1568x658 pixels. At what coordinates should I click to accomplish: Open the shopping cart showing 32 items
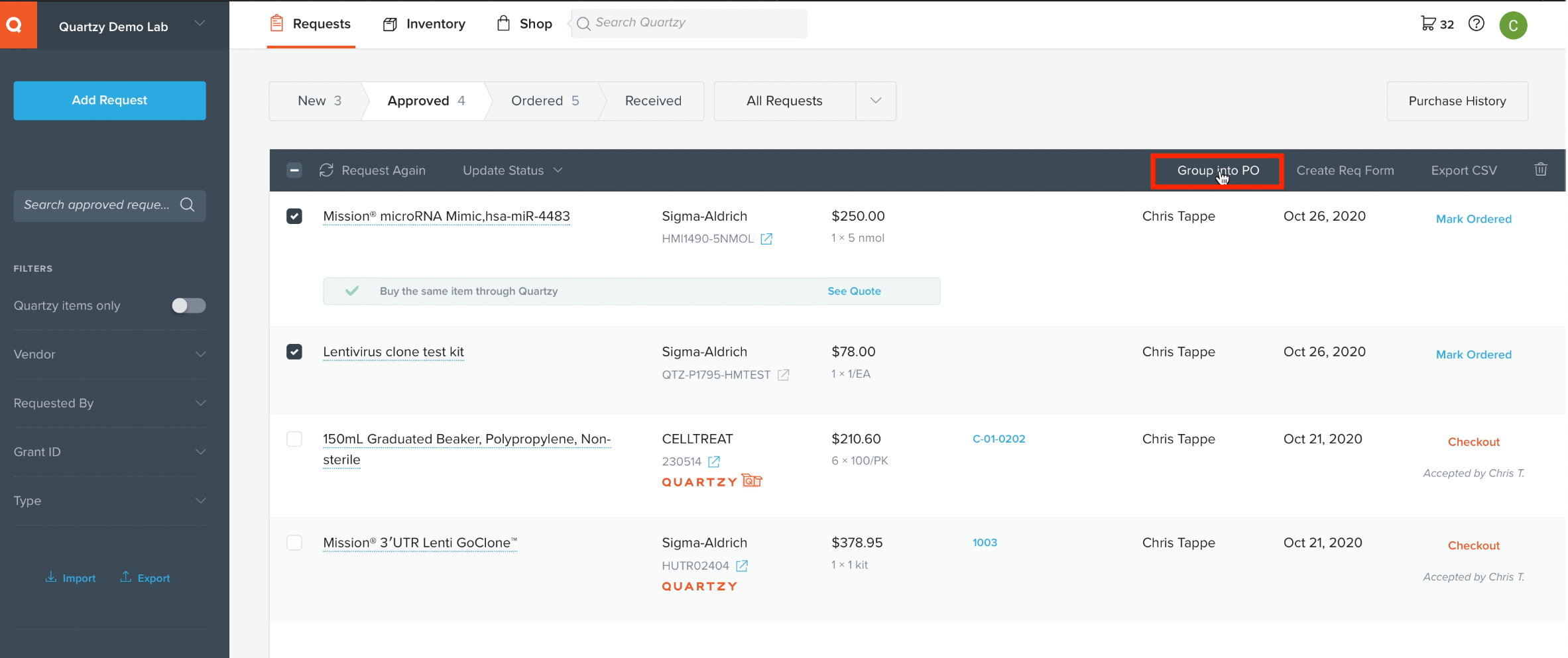pos(1429,23)
